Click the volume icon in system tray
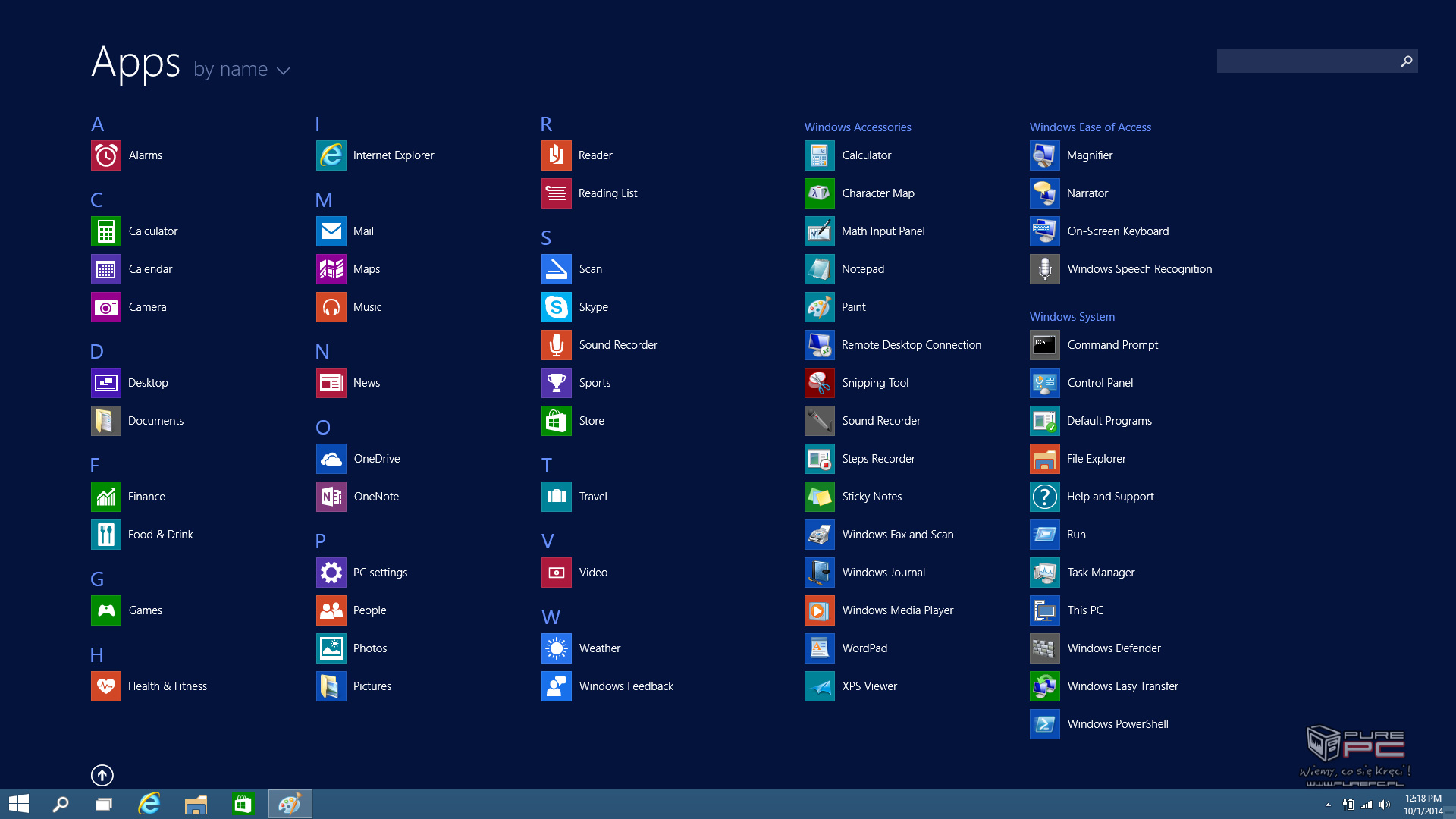Viewport: 1456px width, 819px height. [1385, 805]
